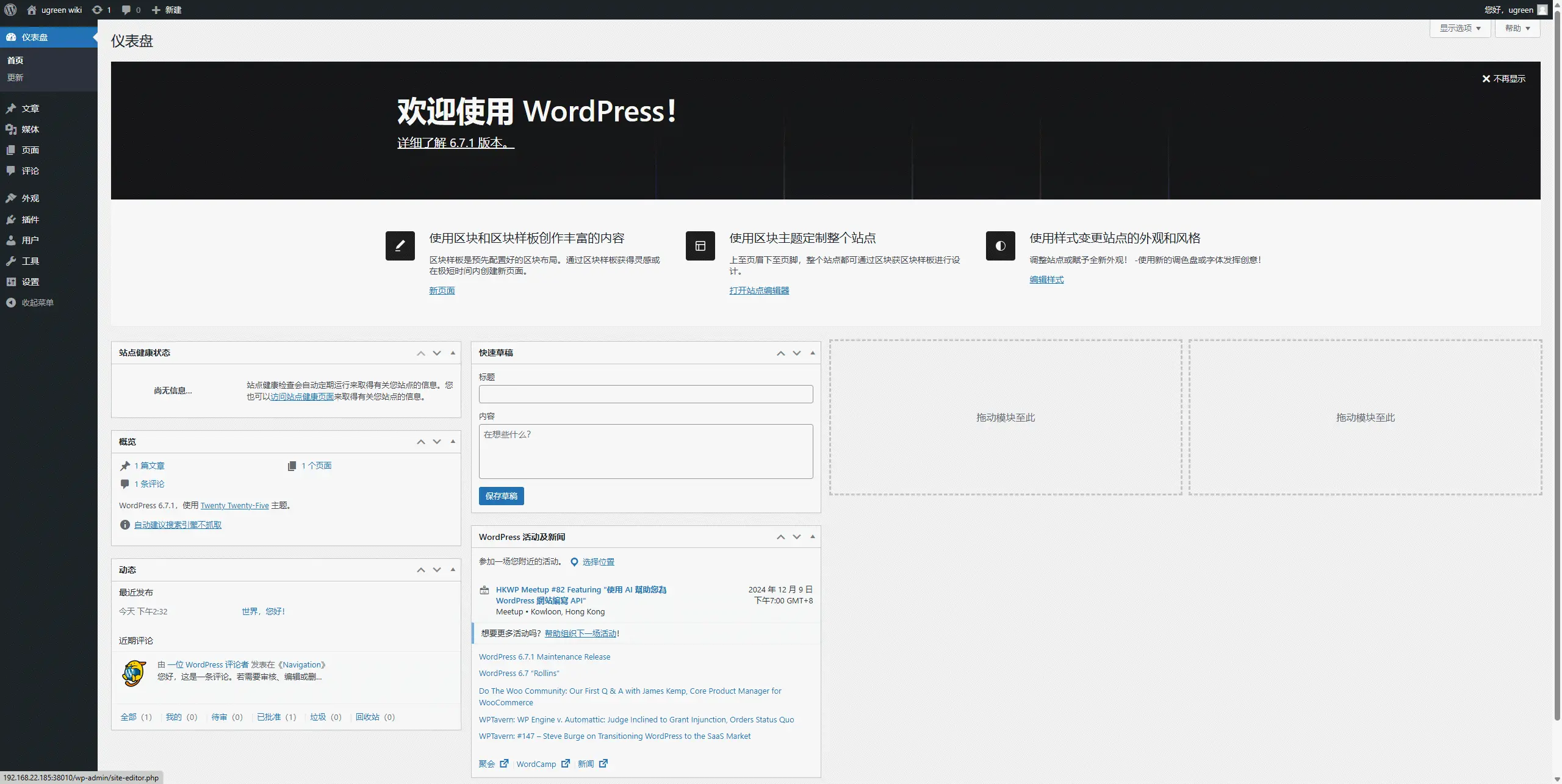Screen dimensions: 1562x784
Task: Click the quick draft 标题 input field
Action: [x=645, y=394]
